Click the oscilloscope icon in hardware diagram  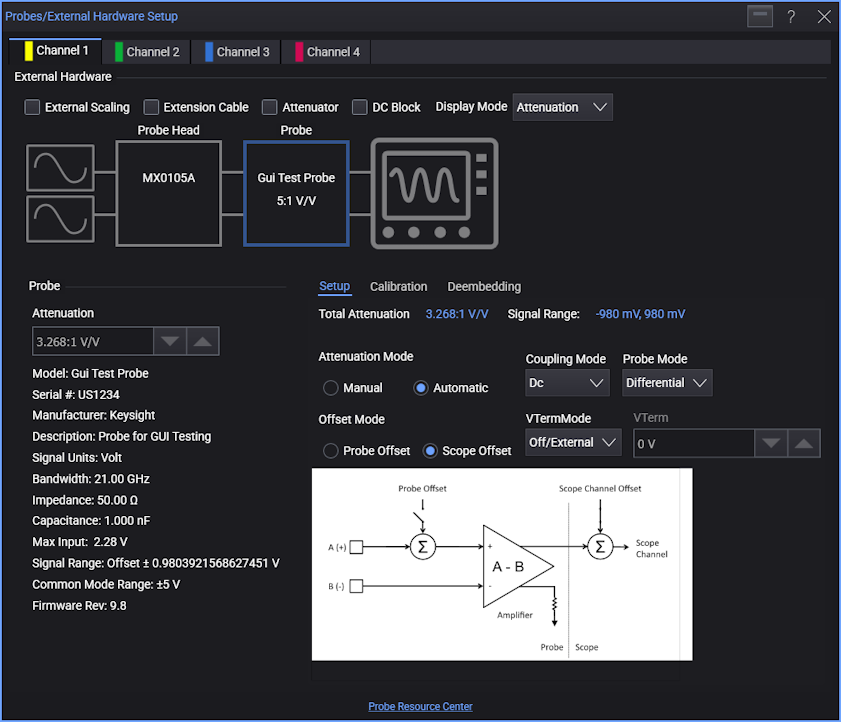(434, 193)
